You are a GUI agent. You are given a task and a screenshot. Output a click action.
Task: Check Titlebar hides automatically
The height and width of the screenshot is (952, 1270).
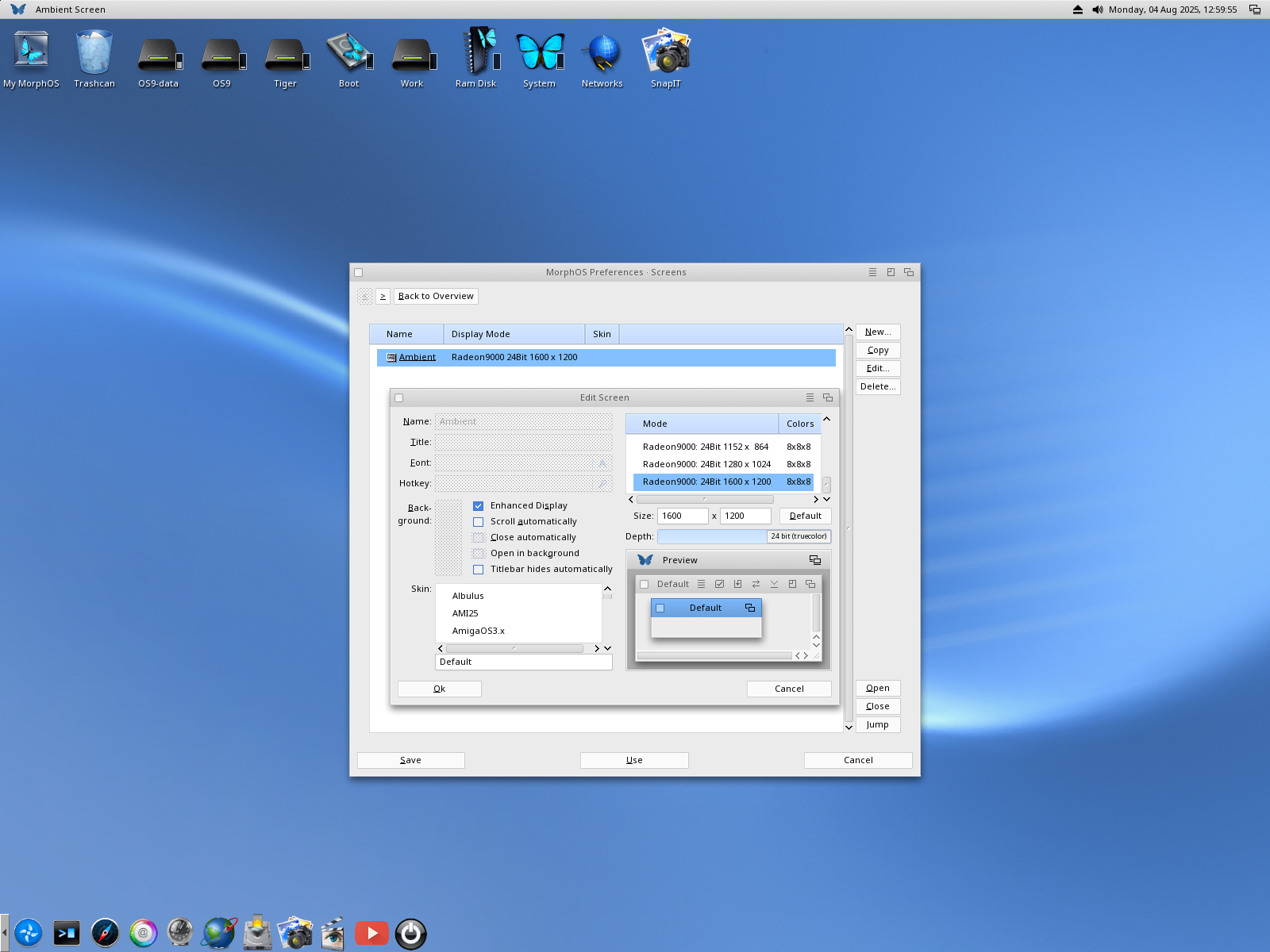pyautogui.click(x=479, y=569)
